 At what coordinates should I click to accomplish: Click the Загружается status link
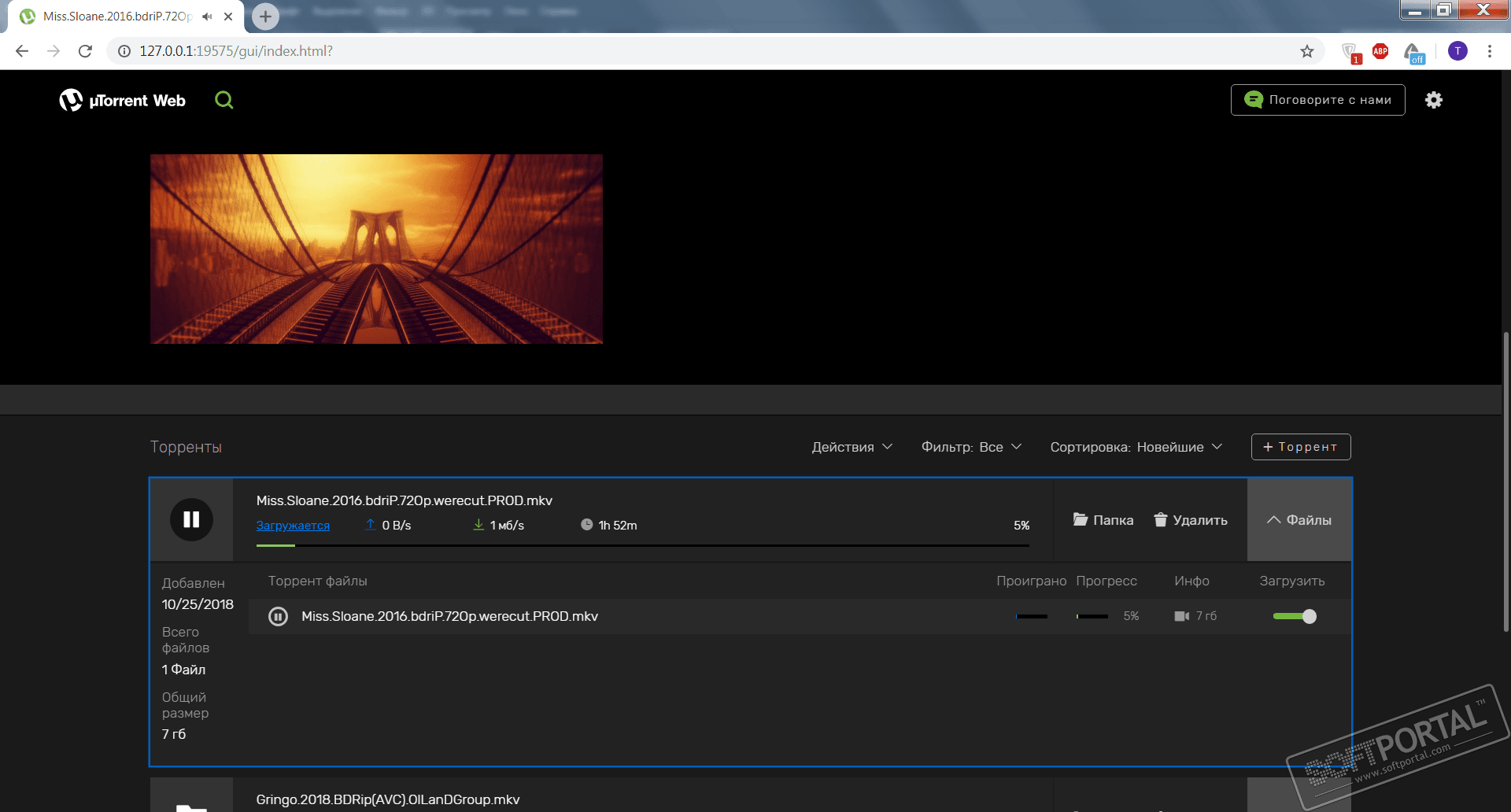(293, 526)
